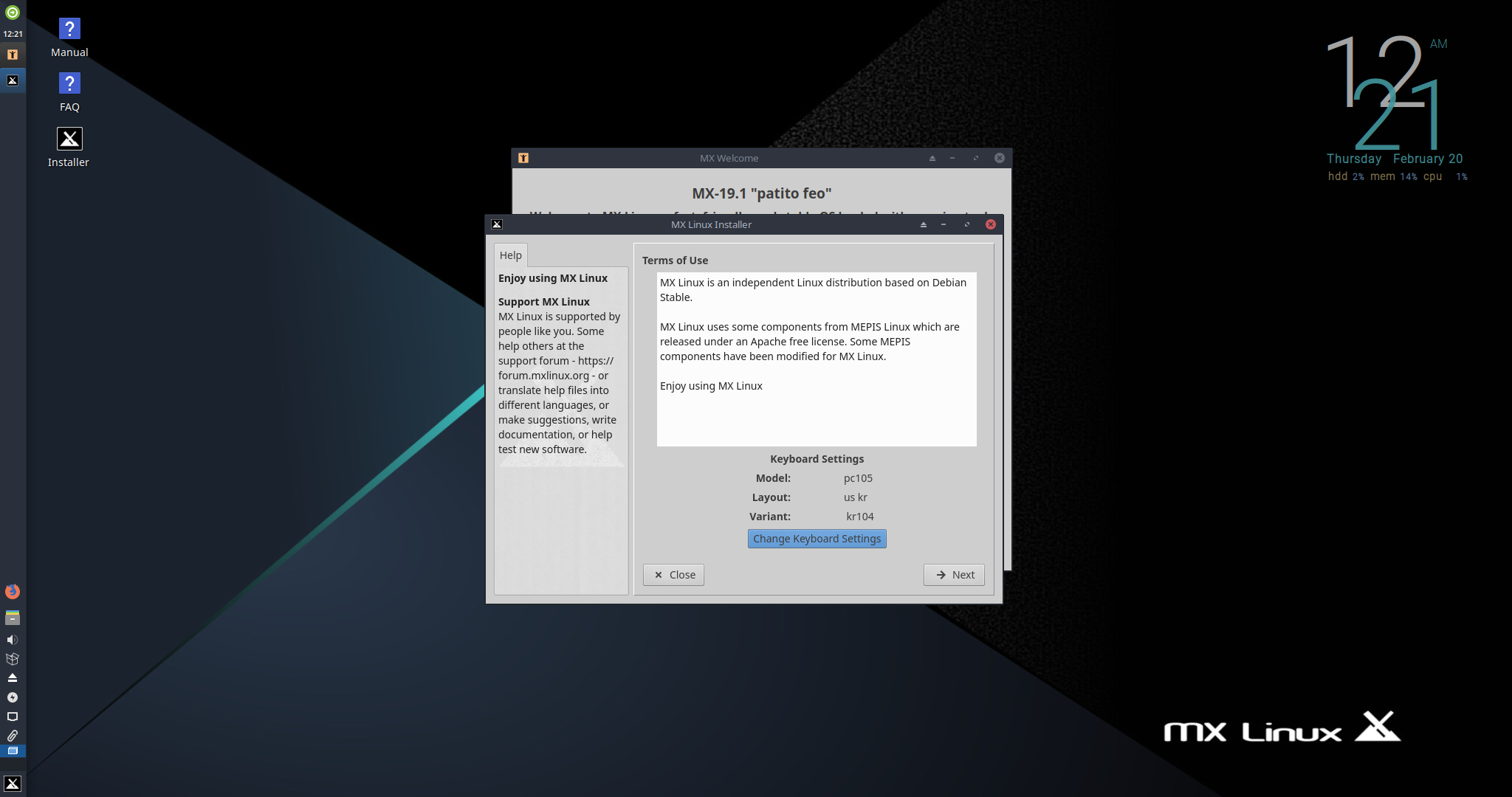Open the clipboard manager paperclip icon
The height and width of the screenshot is (797, 1512).
click(x=13, y=736)
